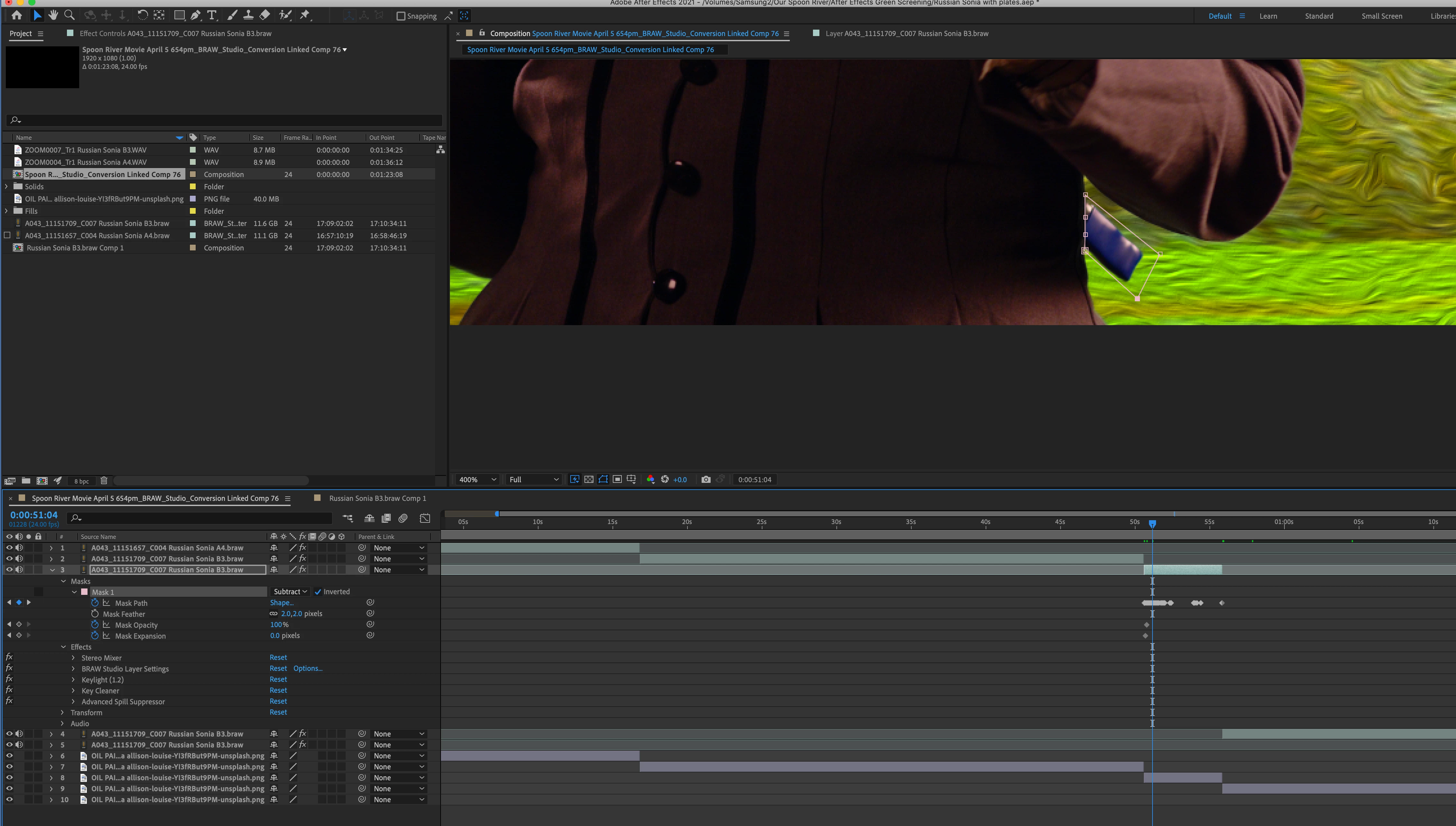1456x826 pixels.
Task: Click the pink Mask 1 color swatch
Action: pos(85,592)
